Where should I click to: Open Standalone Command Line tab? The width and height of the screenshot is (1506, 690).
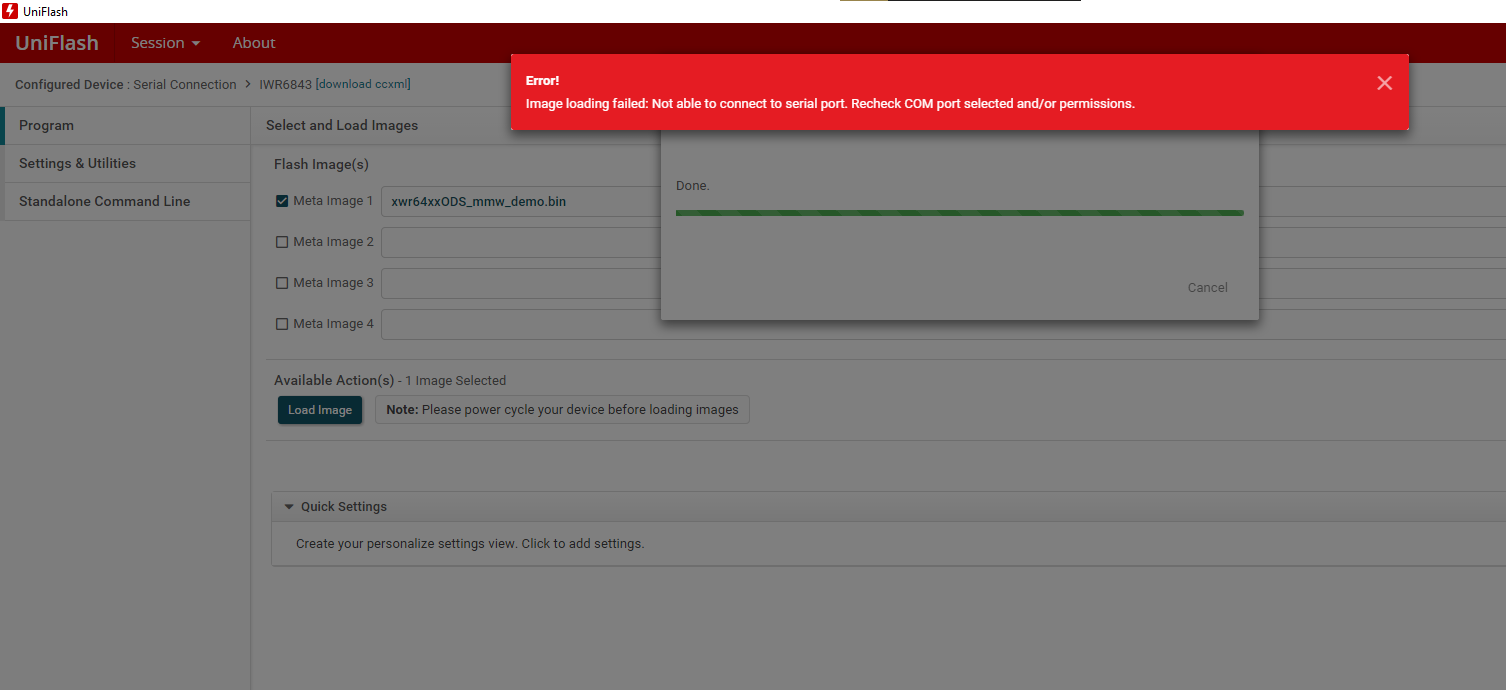(126, 202)
